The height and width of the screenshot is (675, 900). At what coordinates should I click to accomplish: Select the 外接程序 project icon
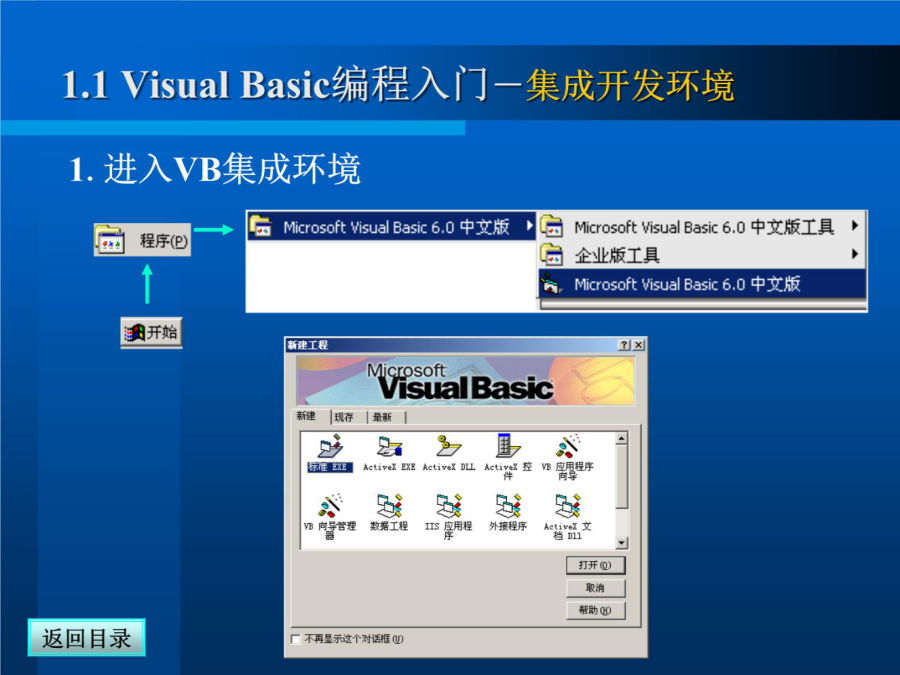pos(508,505)
